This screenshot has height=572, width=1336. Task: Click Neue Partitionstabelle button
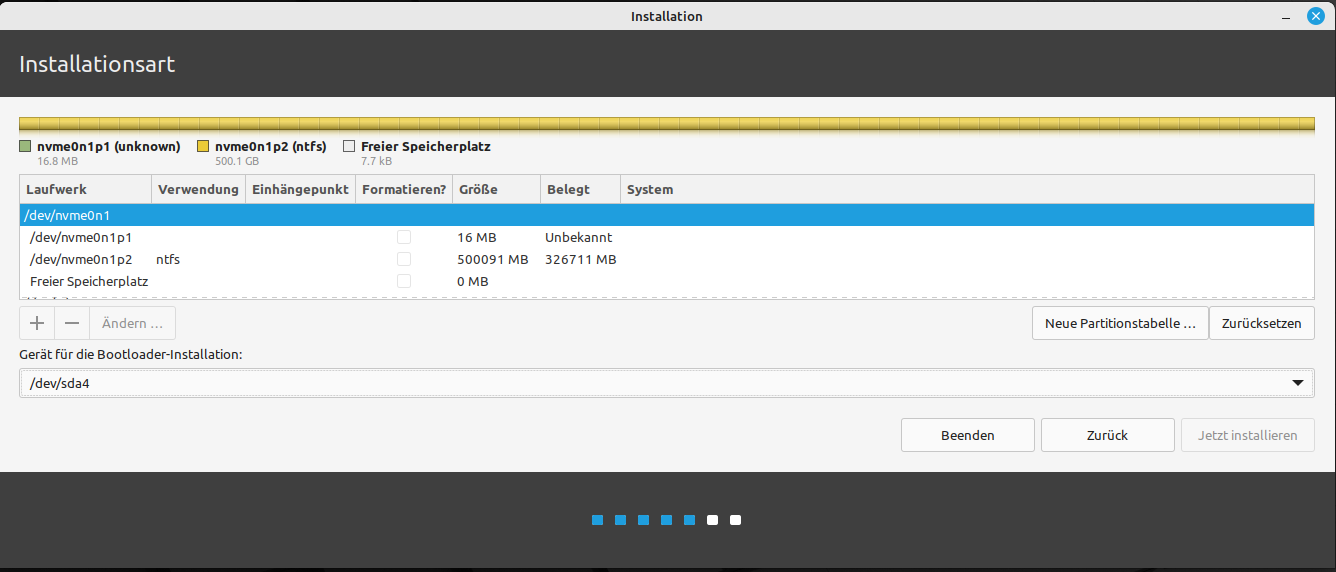(x=1119, y=323)
